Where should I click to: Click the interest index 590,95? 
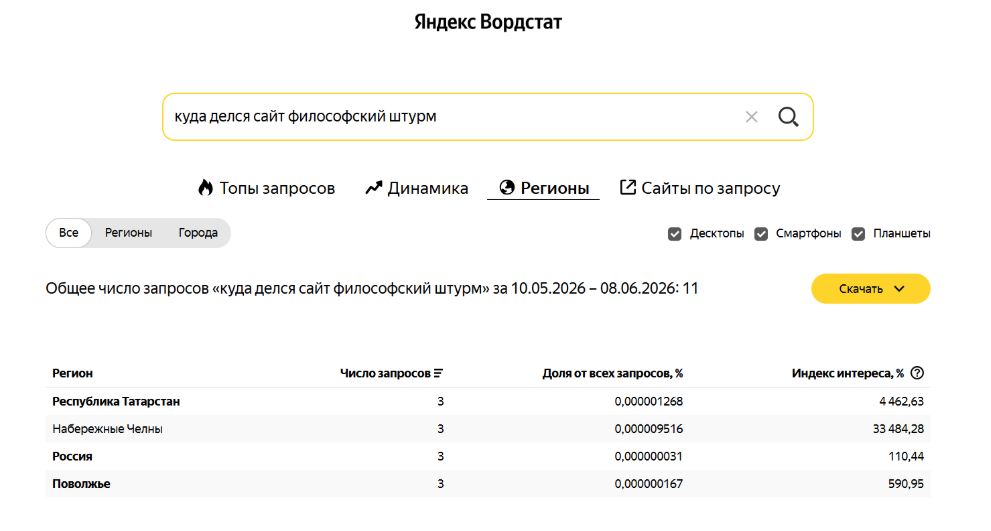(906, 484)
